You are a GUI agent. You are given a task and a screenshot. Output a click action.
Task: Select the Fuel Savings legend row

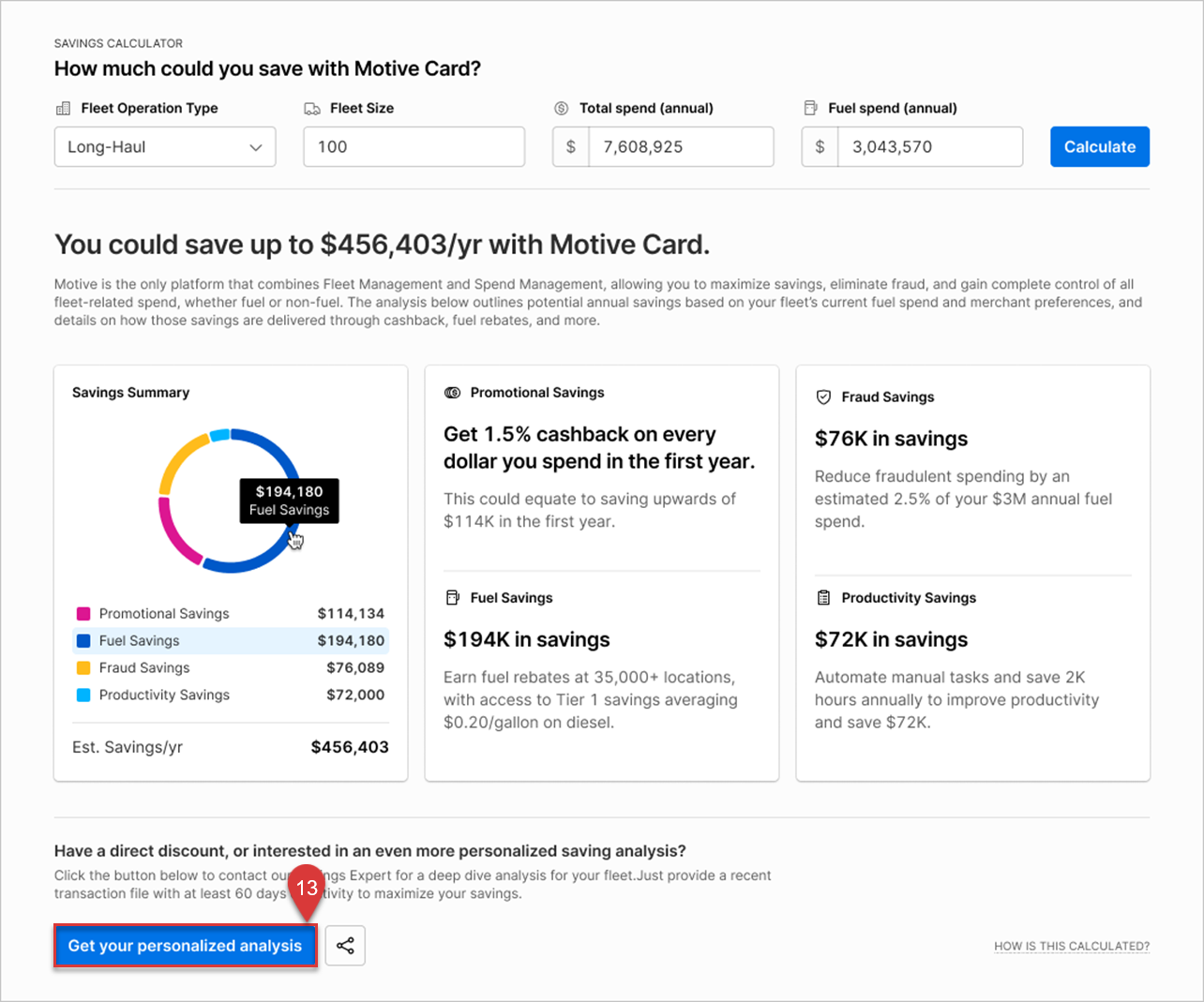(230, 641)
